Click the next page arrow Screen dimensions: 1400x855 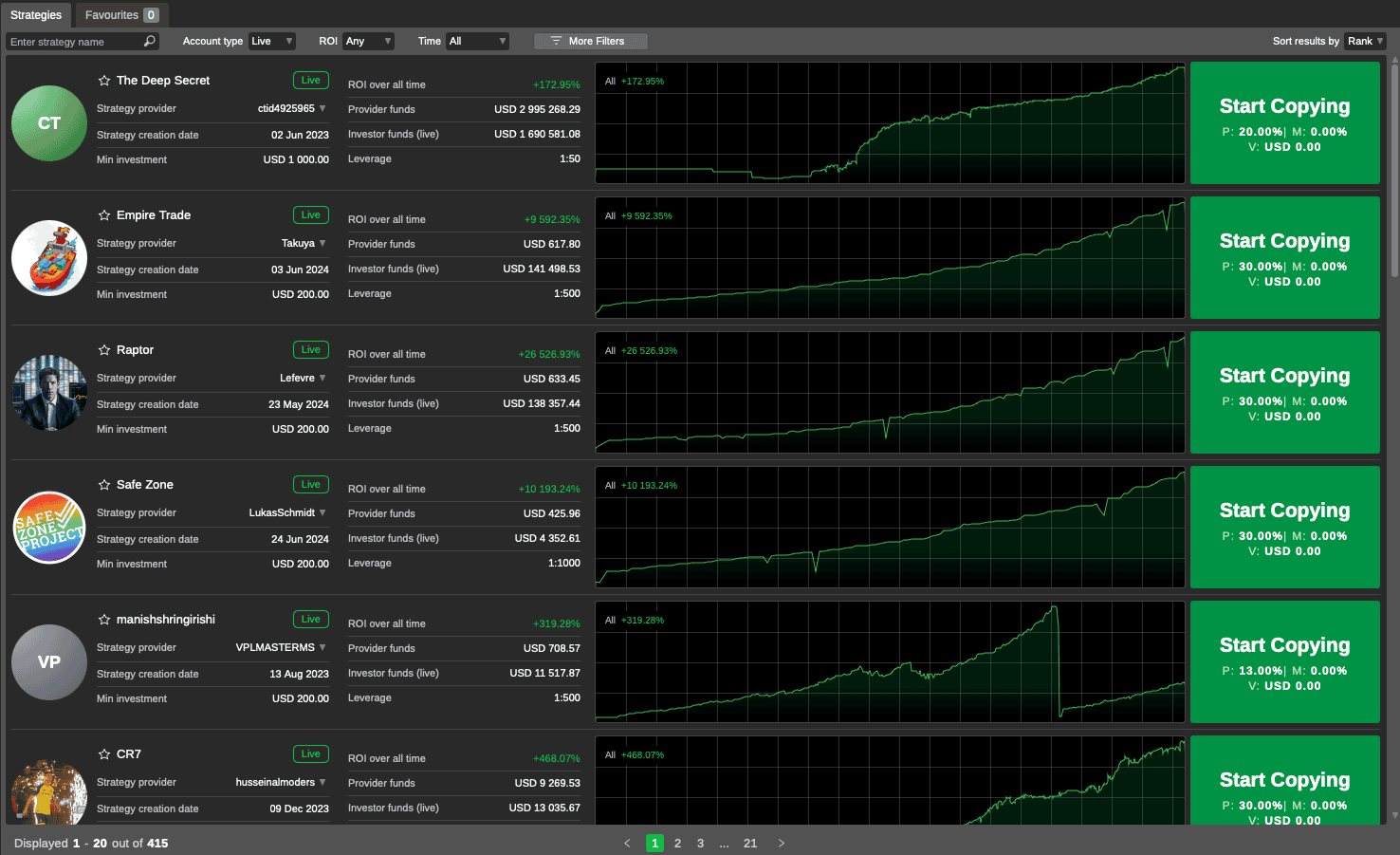coord(781,843)
